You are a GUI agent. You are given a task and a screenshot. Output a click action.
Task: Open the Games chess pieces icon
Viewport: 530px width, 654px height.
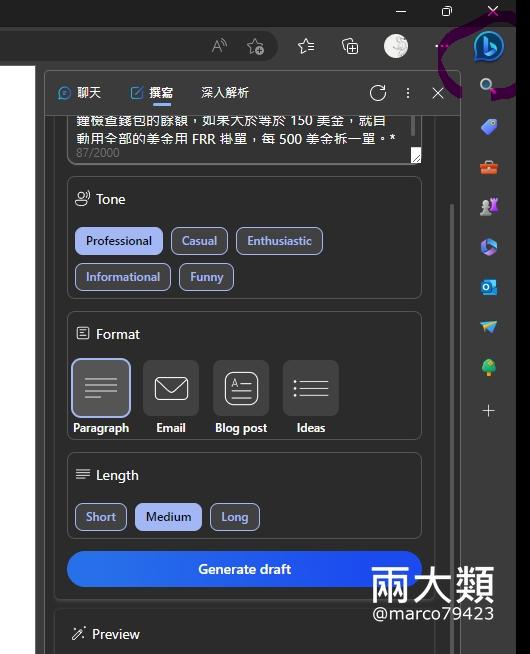(x=489, y=206)
